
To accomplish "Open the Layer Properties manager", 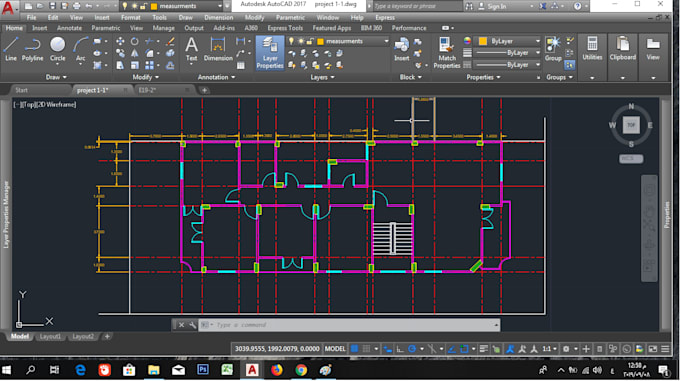I will (x=270, y=53).
